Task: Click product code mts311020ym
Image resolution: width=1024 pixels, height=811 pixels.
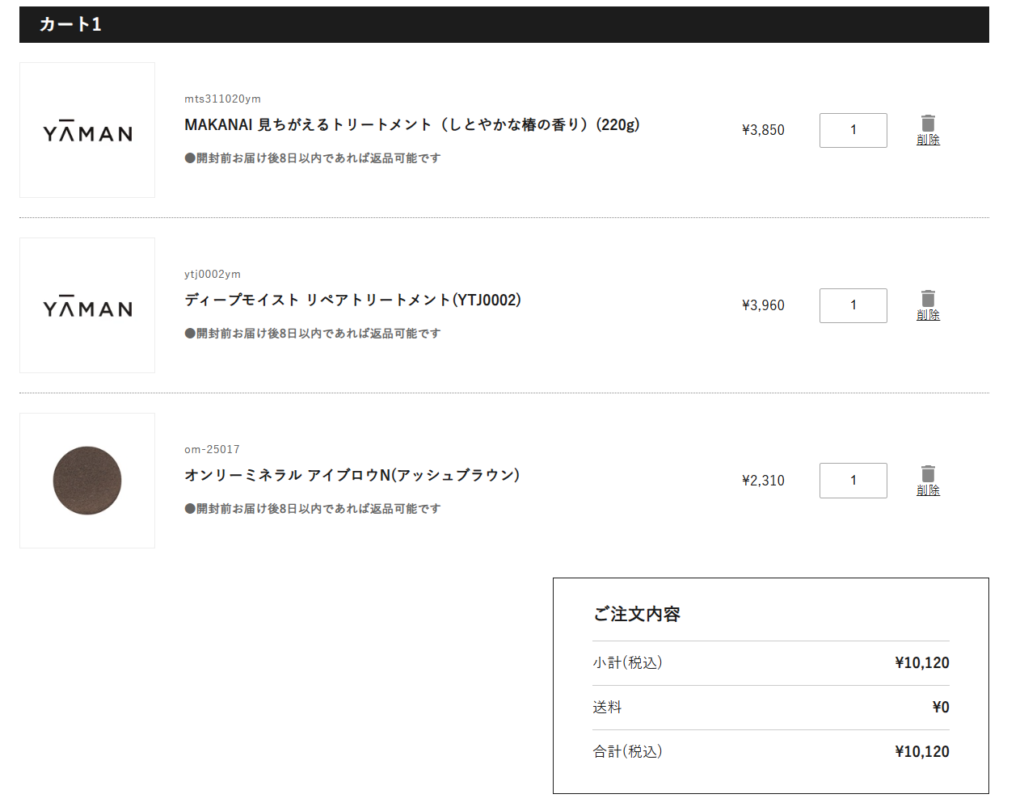Action: click(222, 98)
